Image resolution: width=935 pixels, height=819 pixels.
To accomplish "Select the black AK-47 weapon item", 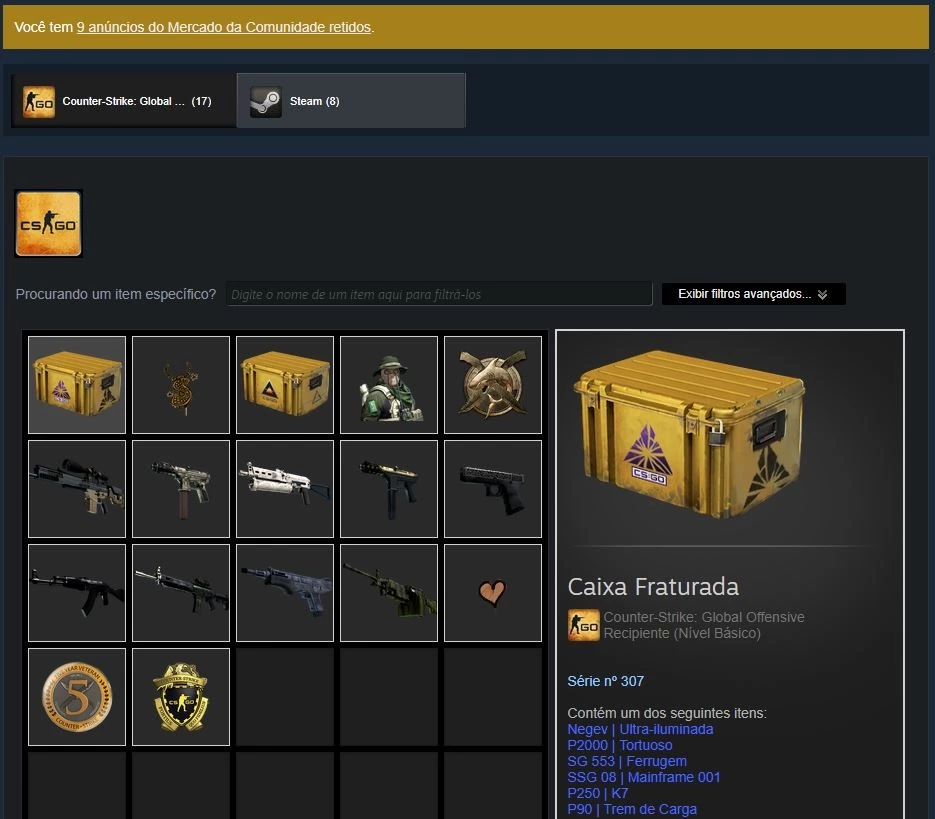I will click(77, 593).
